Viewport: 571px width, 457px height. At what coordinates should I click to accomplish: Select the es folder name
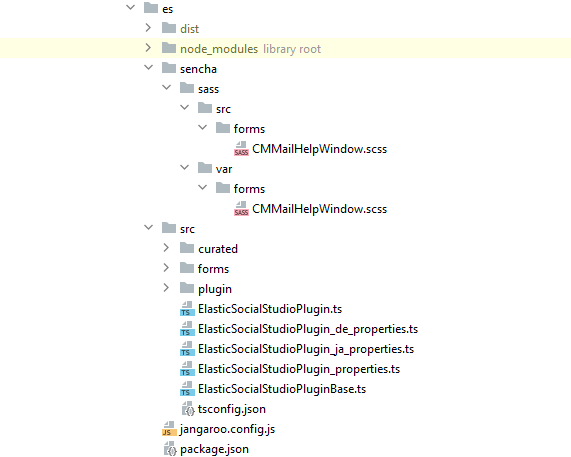click(168, 9)
